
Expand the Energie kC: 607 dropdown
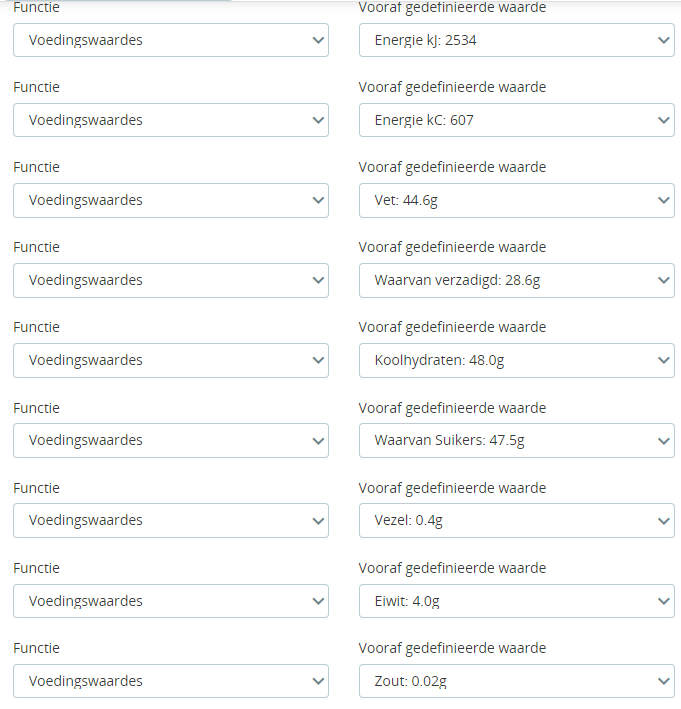pos(516,120)
